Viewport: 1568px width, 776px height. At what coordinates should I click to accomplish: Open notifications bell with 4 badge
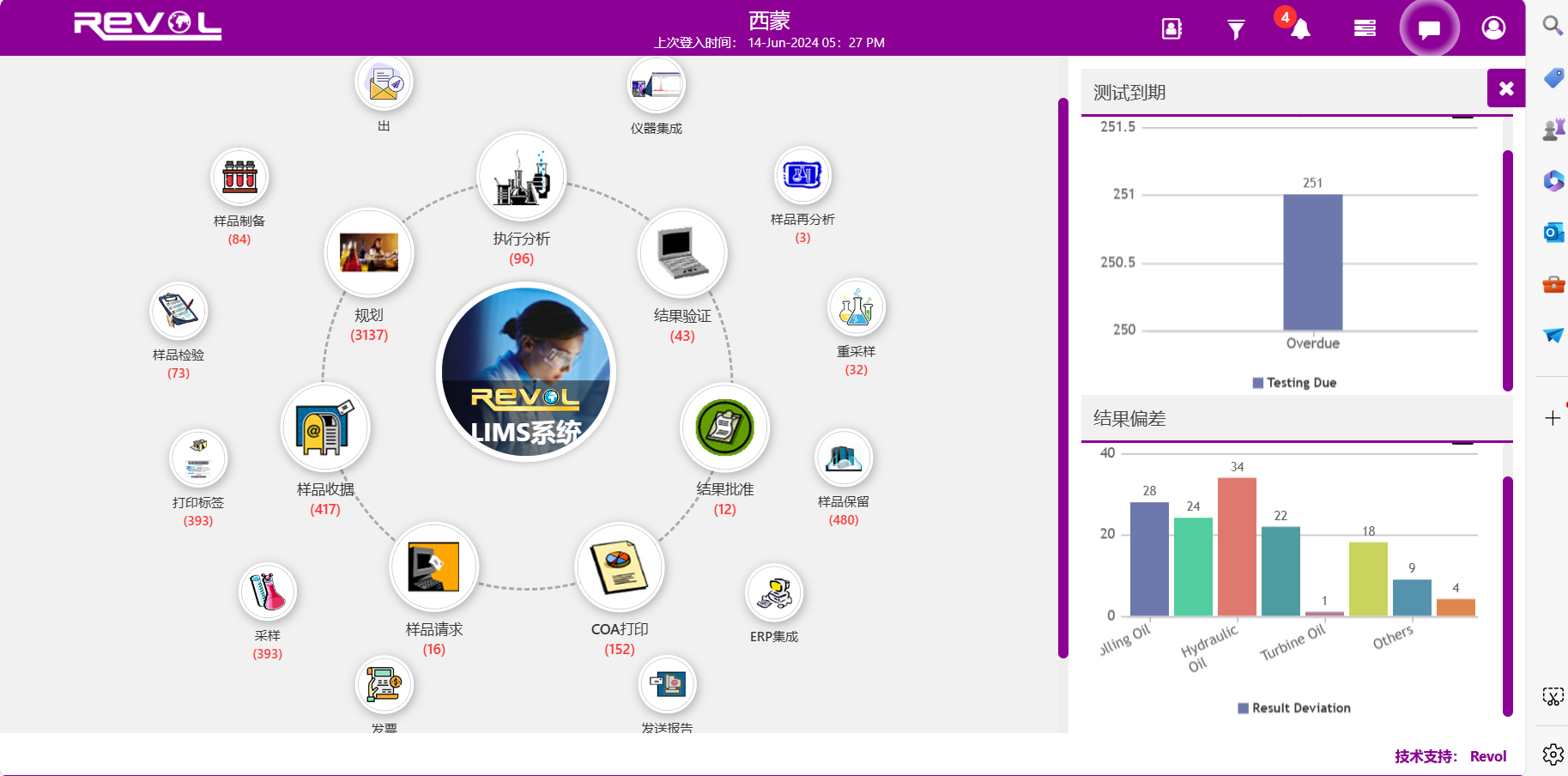pos(1299,27)
